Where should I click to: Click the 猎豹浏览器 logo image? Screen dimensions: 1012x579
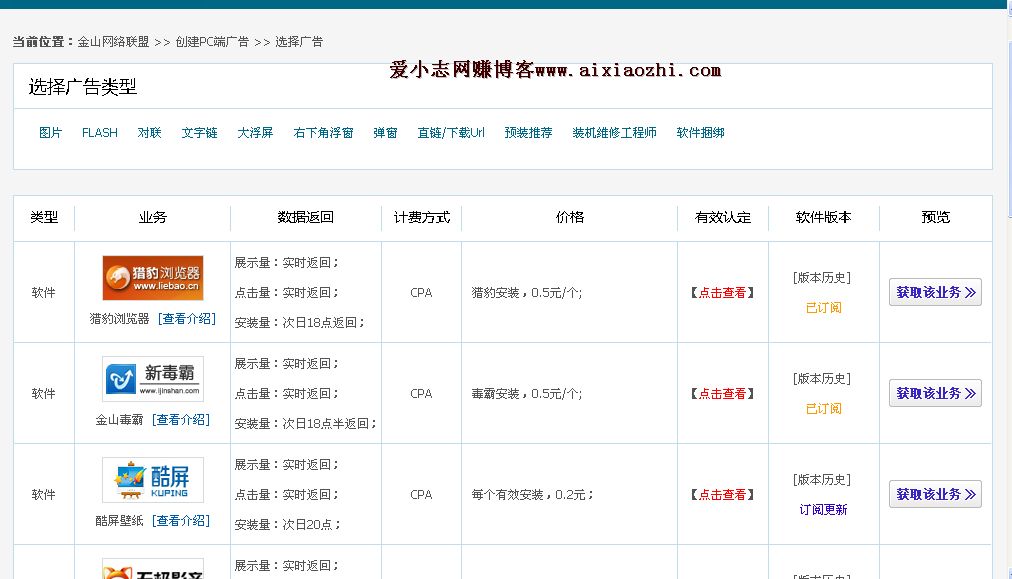[x=152, y=278]
